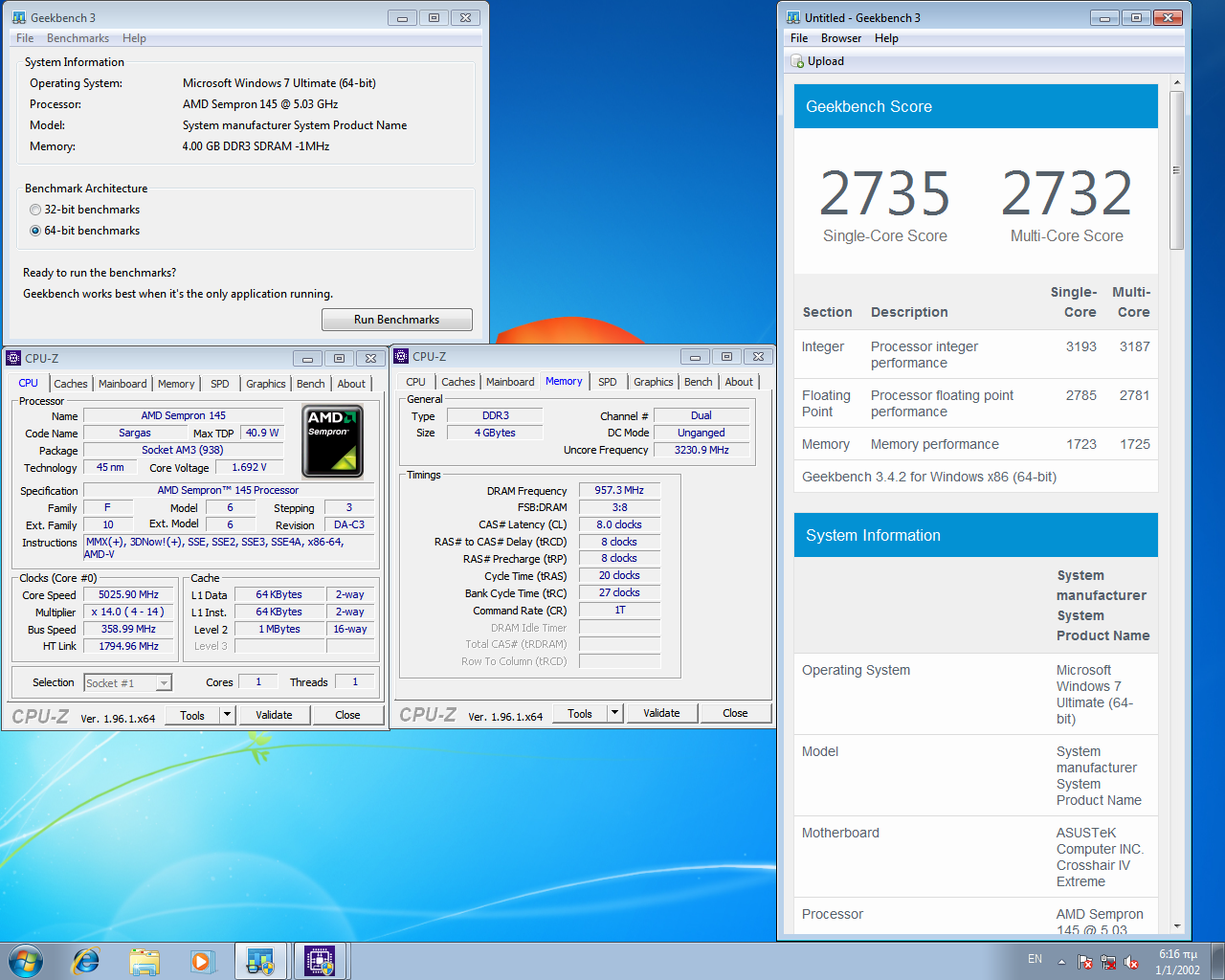Click the Untitled - Geekbench 3 window icon

(793, 17)
